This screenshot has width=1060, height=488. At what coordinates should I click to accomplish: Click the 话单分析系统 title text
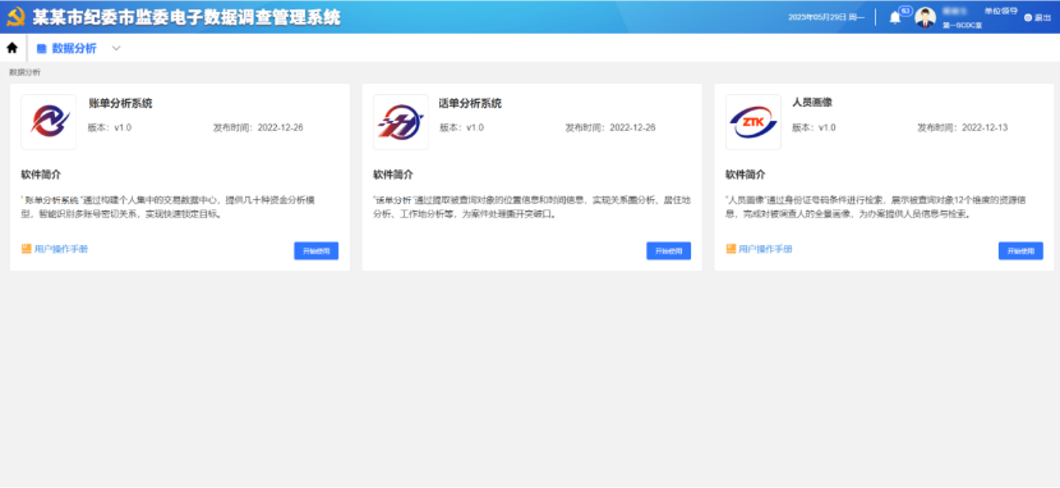click(x=470, y=103)
